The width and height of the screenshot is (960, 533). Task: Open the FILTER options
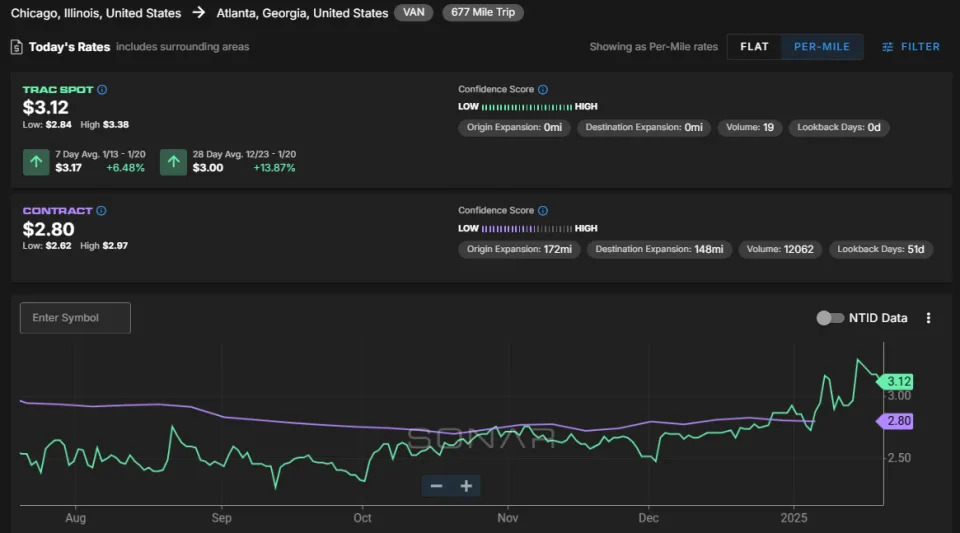coord(911,47)
